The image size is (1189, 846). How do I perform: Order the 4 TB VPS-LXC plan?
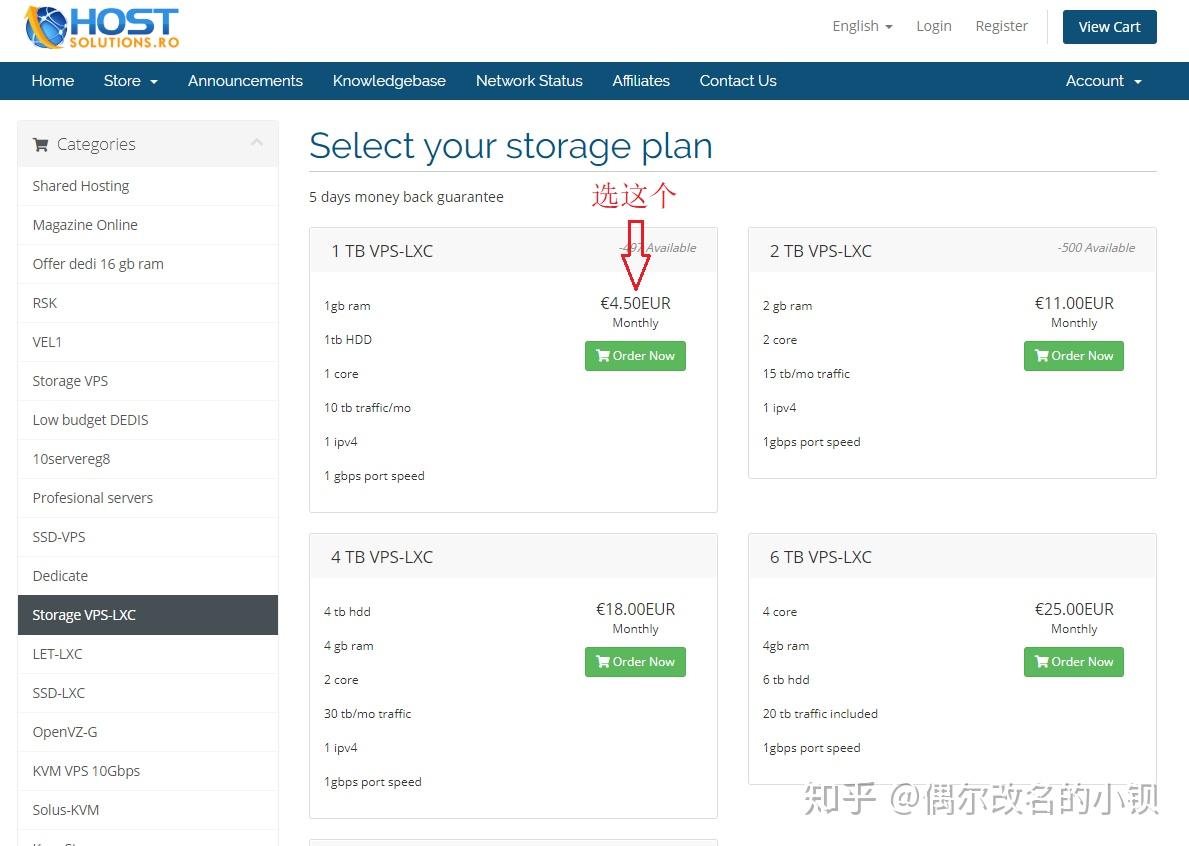635,661
